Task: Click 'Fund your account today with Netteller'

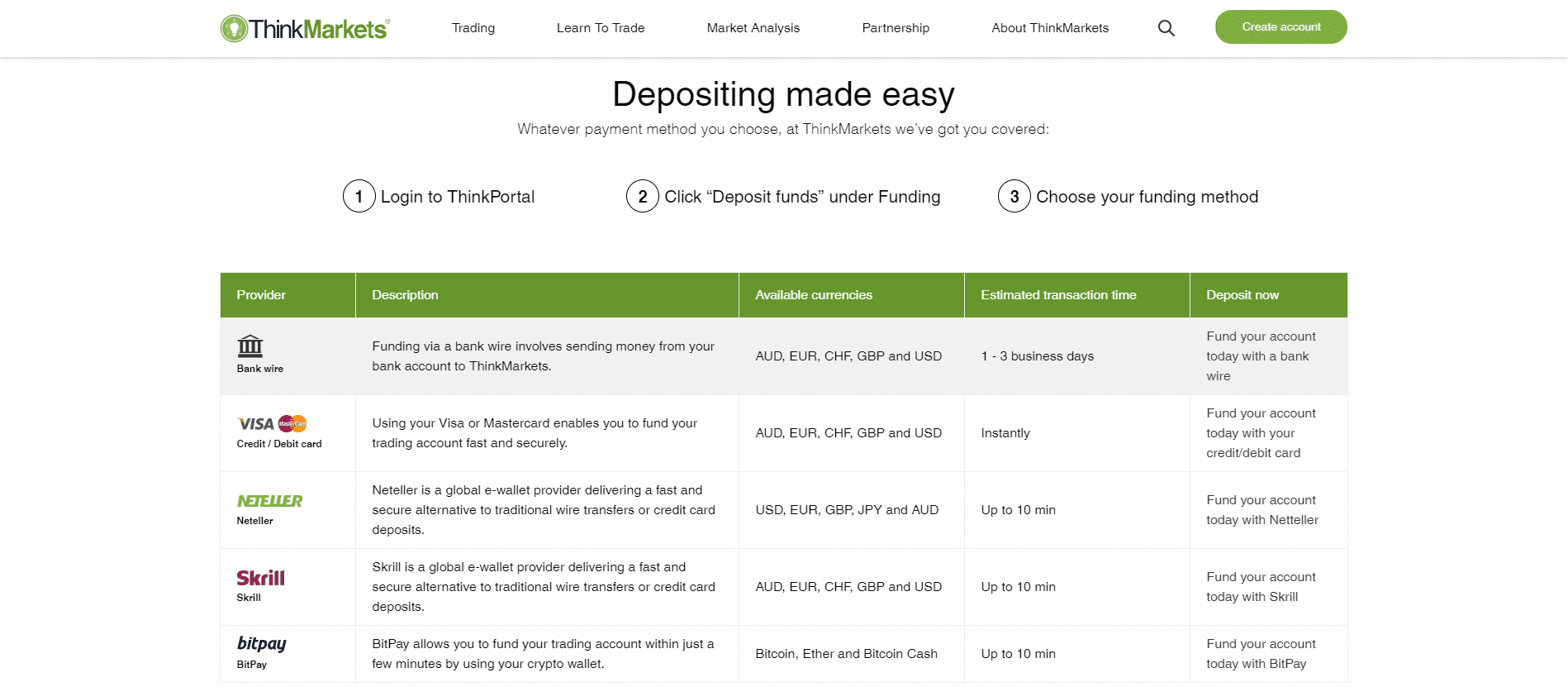Action: pyautogui.click(x=1262, y=510)
